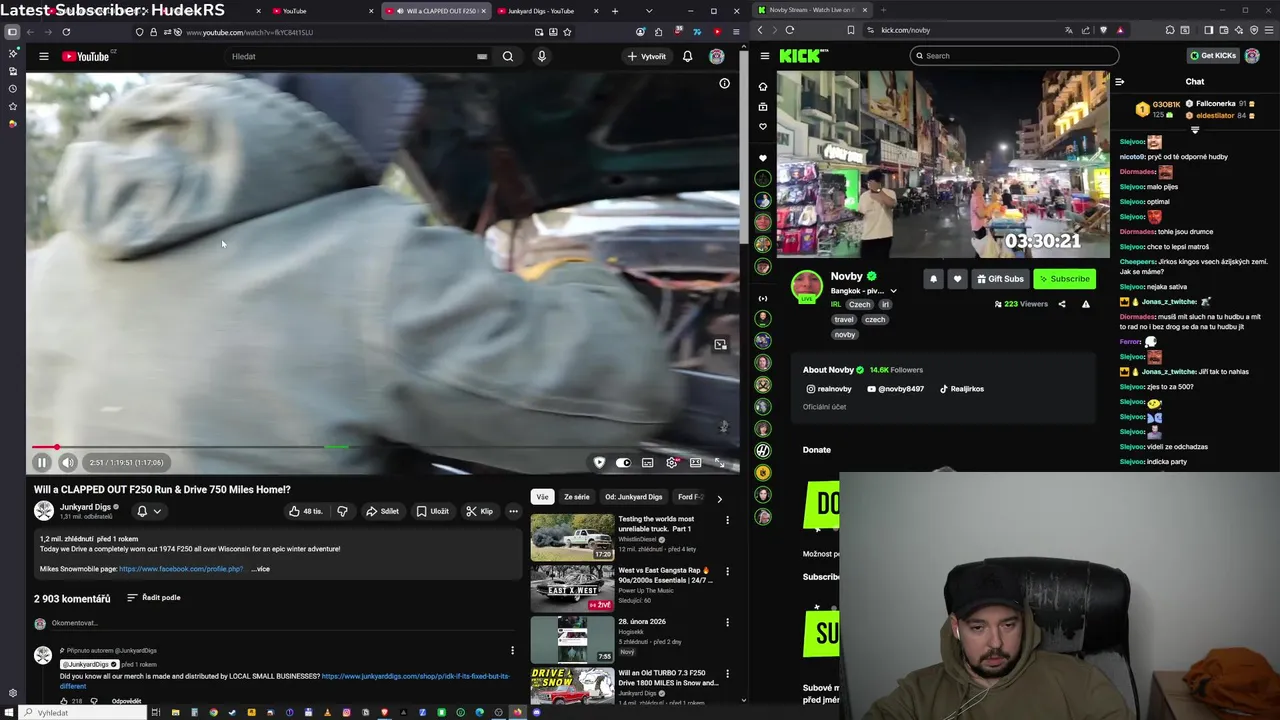The height and width of the screenshot is (720, 1280).
Task: Open the Vytvořit create button
Action: (x=647, y=56)
